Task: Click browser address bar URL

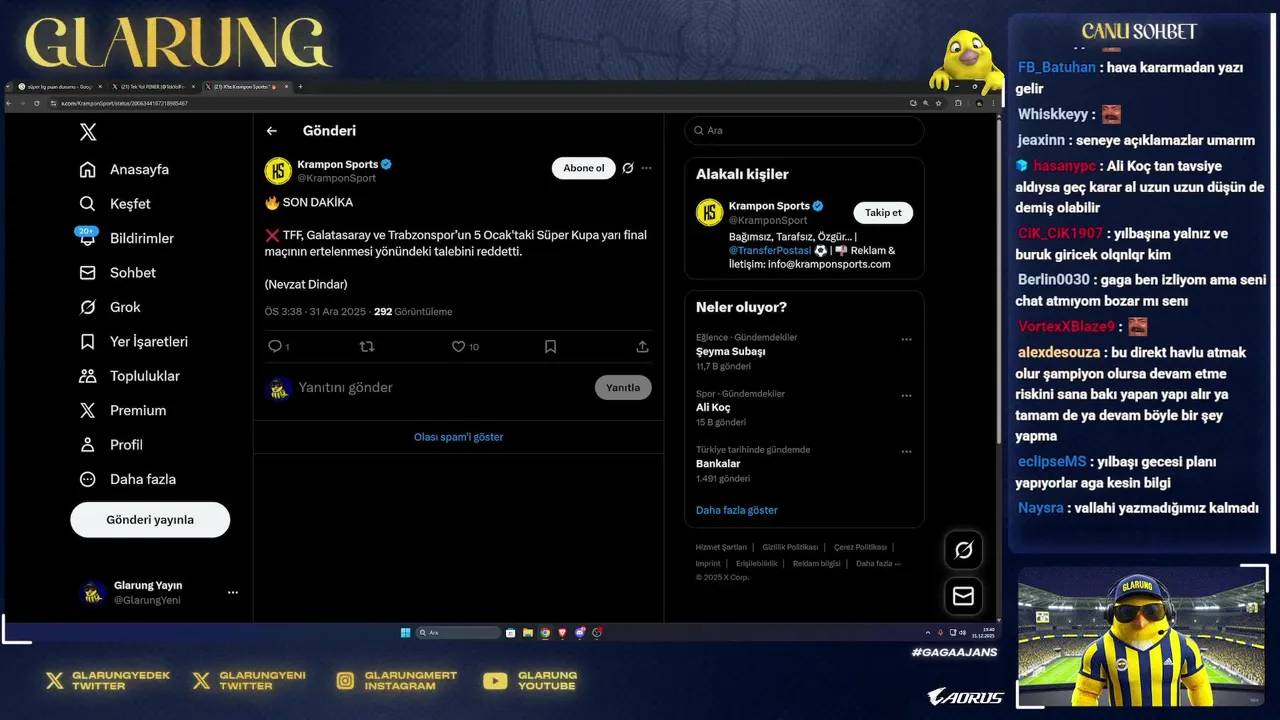Action: 124,103
